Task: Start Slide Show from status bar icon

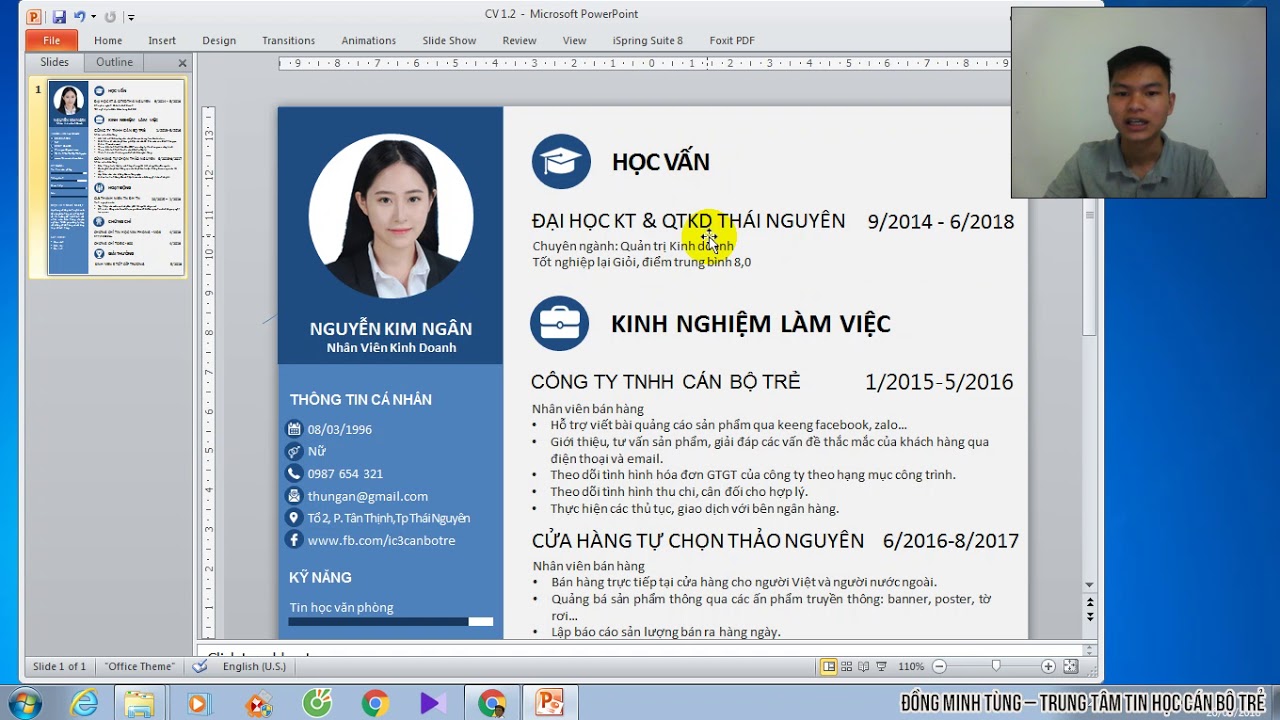Action: tap(881, 666)
